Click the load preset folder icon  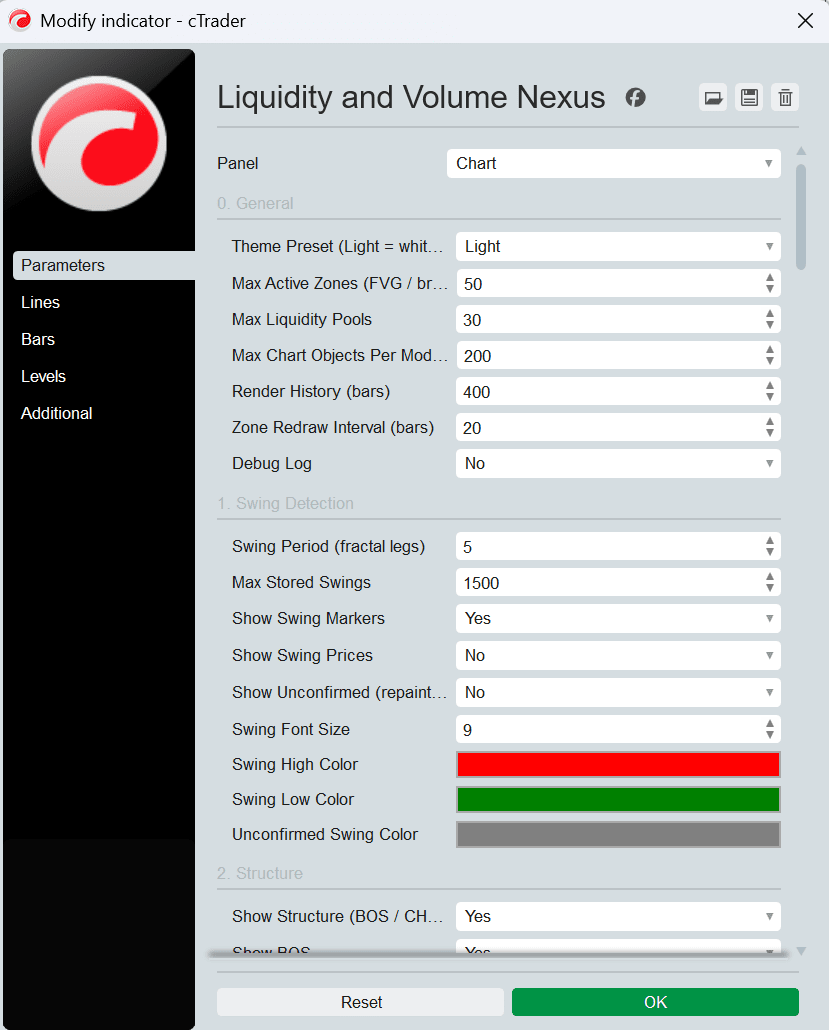(x=713, y=98)
